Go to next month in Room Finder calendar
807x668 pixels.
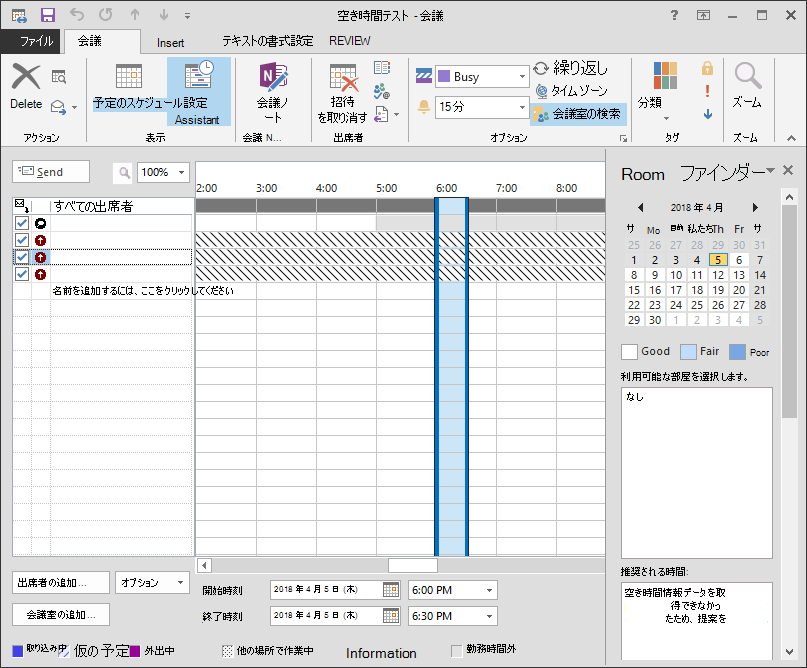pyautogui.click(x=755, y=207)
